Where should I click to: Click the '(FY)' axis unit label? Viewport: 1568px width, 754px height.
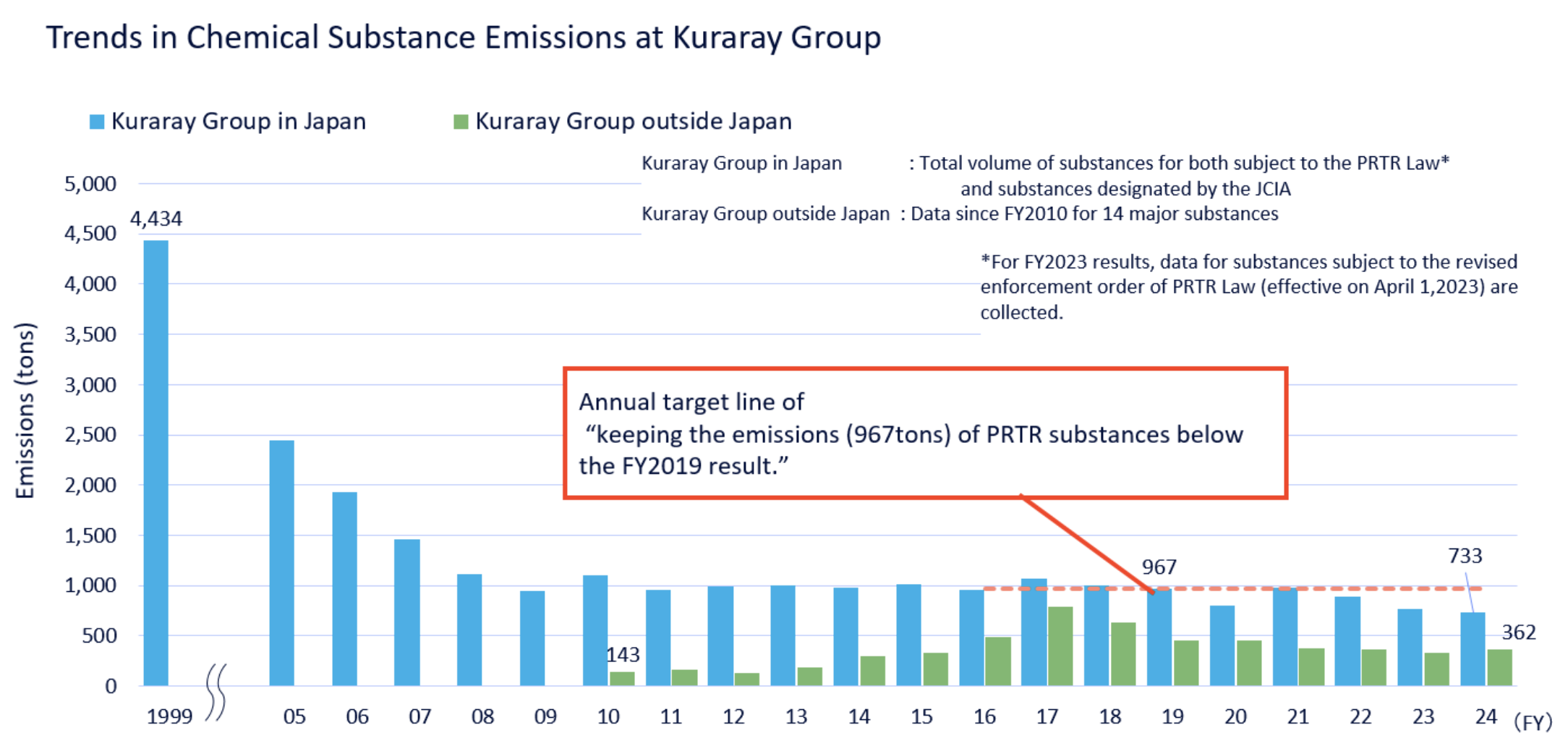1533,722
